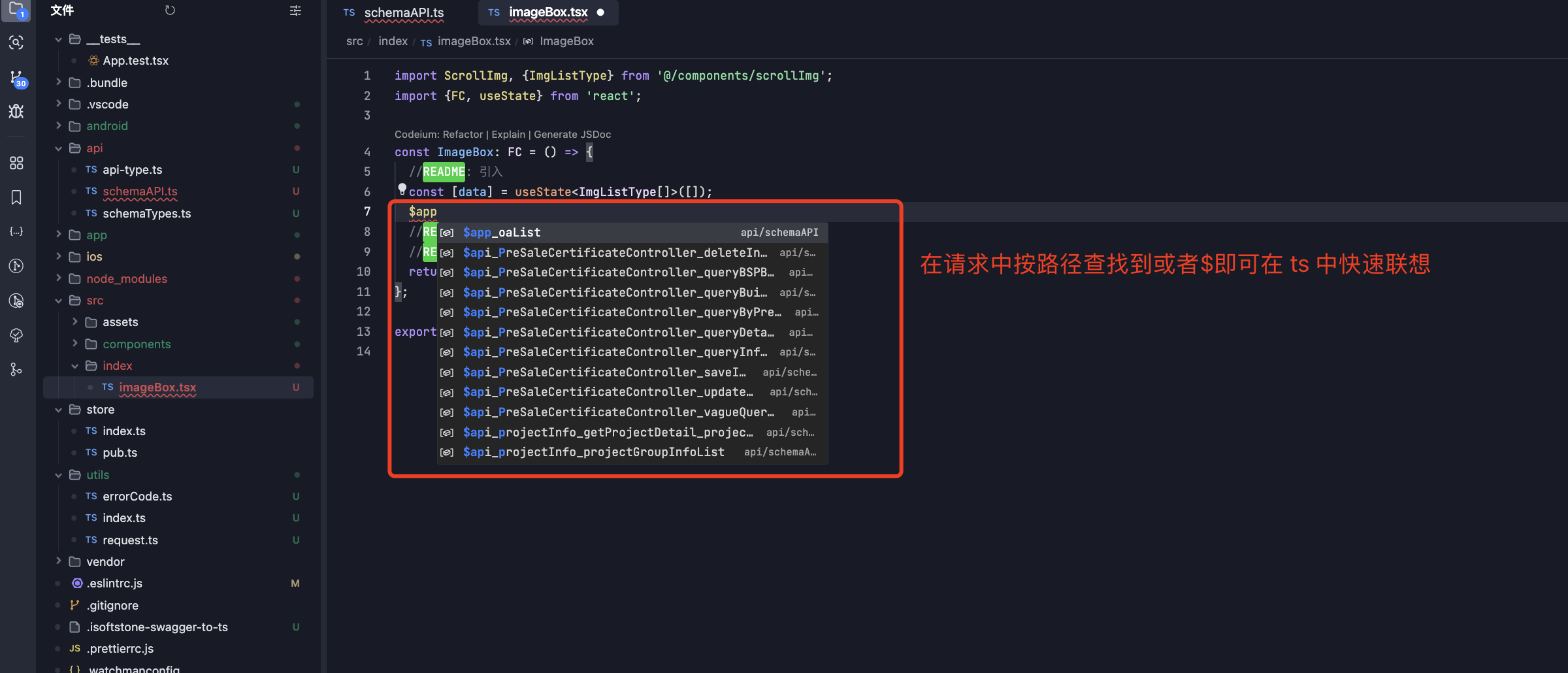Click the git icon beside .gitignore

coord(74,605)
